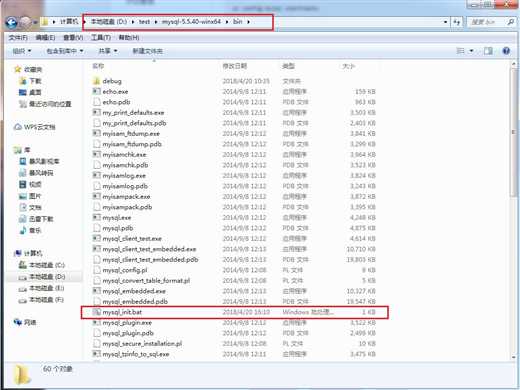
Task: Click the mysql_config.pl file icon
Action: click(x=96, y=270)
